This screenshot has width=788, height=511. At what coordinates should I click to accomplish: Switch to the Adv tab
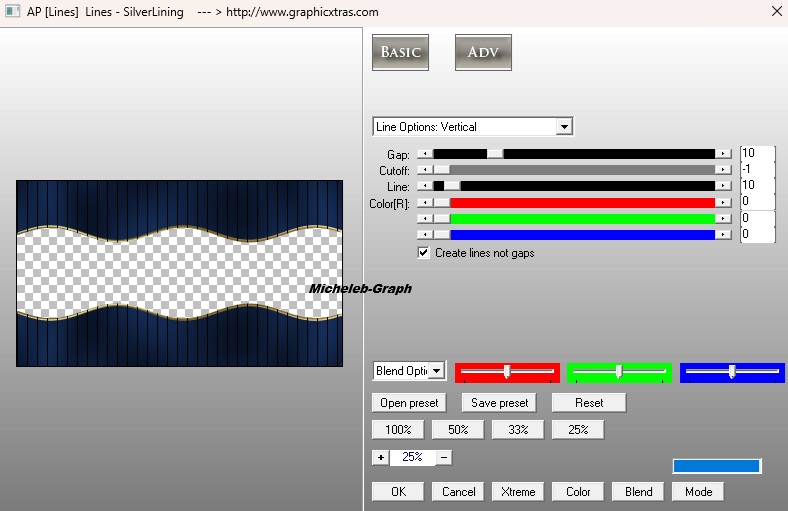click(x=483, y=52)
